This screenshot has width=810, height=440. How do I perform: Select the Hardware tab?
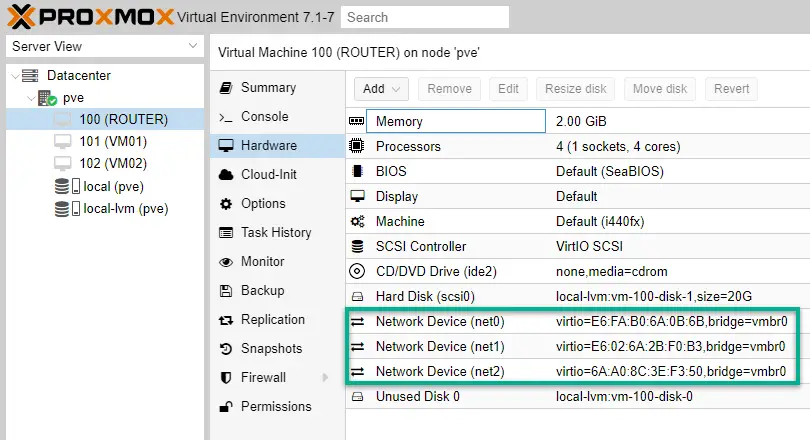click(277, 145)
